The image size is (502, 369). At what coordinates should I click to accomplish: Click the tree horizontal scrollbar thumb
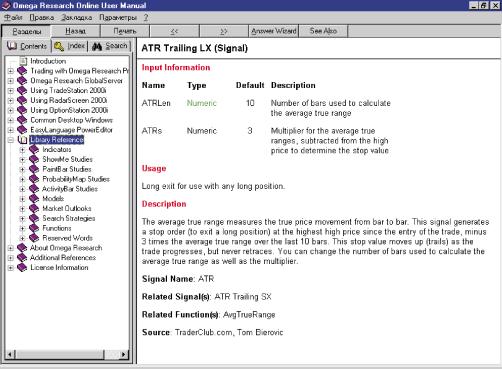59,354
